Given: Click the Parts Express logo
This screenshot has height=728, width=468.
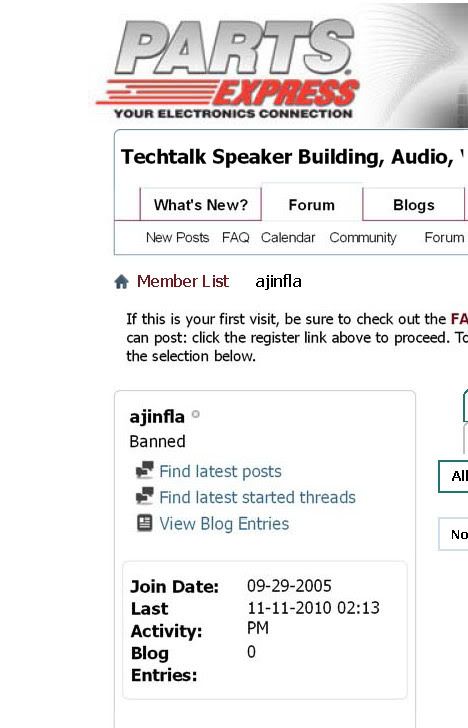Looking at the screenshot, I should [x=228, y=69].
